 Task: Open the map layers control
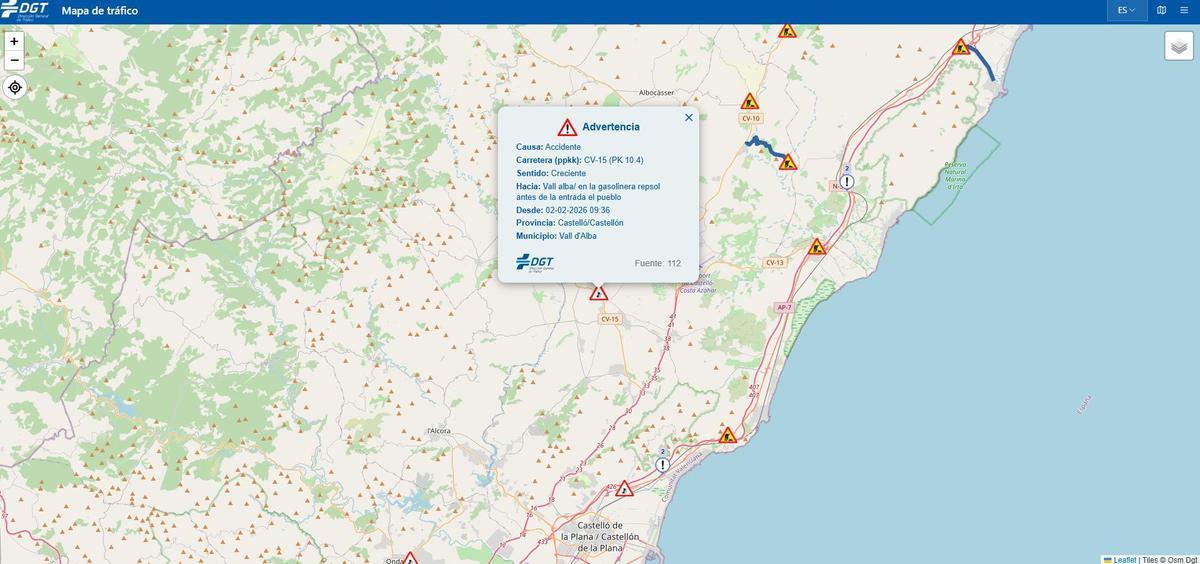pyautogui.click(x=1179, y=46)
